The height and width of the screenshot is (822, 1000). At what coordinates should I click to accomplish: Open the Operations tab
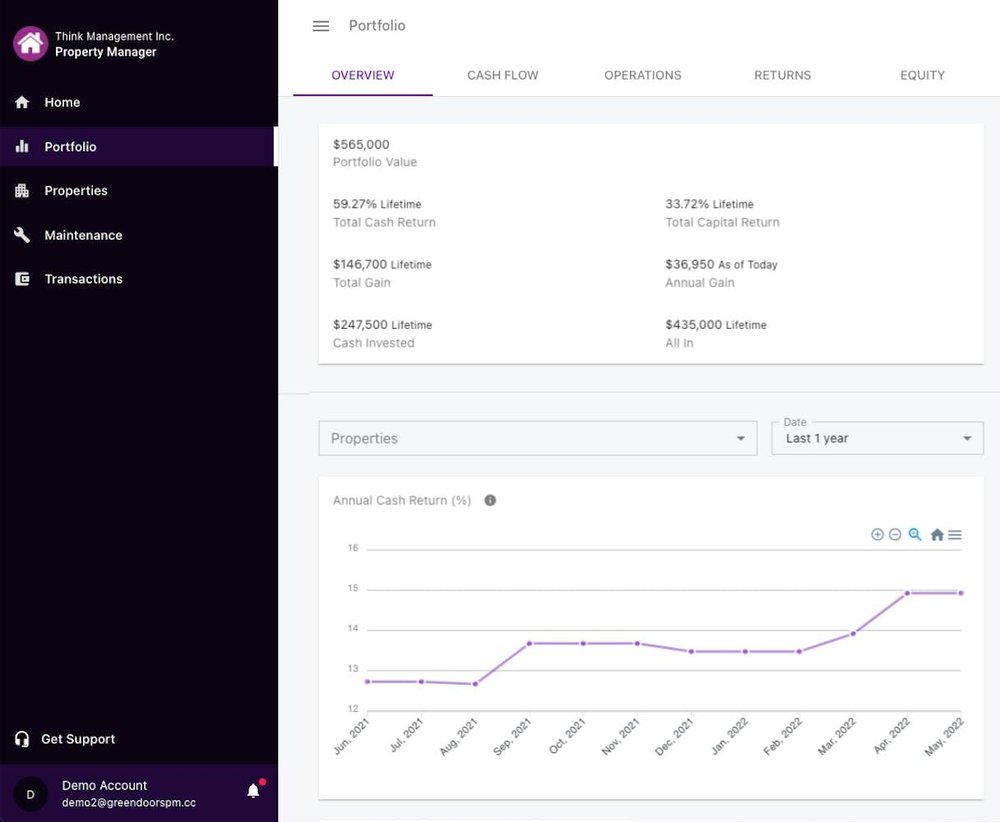point(643,75)
